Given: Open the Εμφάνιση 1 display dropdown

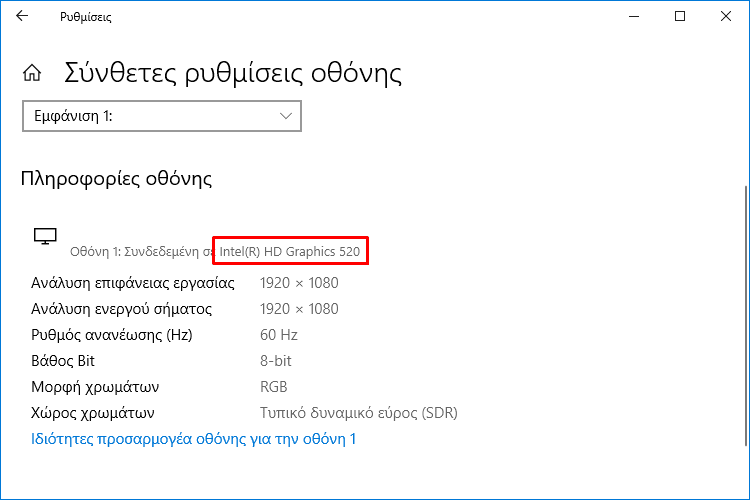Looking at the screenshot, I should (162, 116).
